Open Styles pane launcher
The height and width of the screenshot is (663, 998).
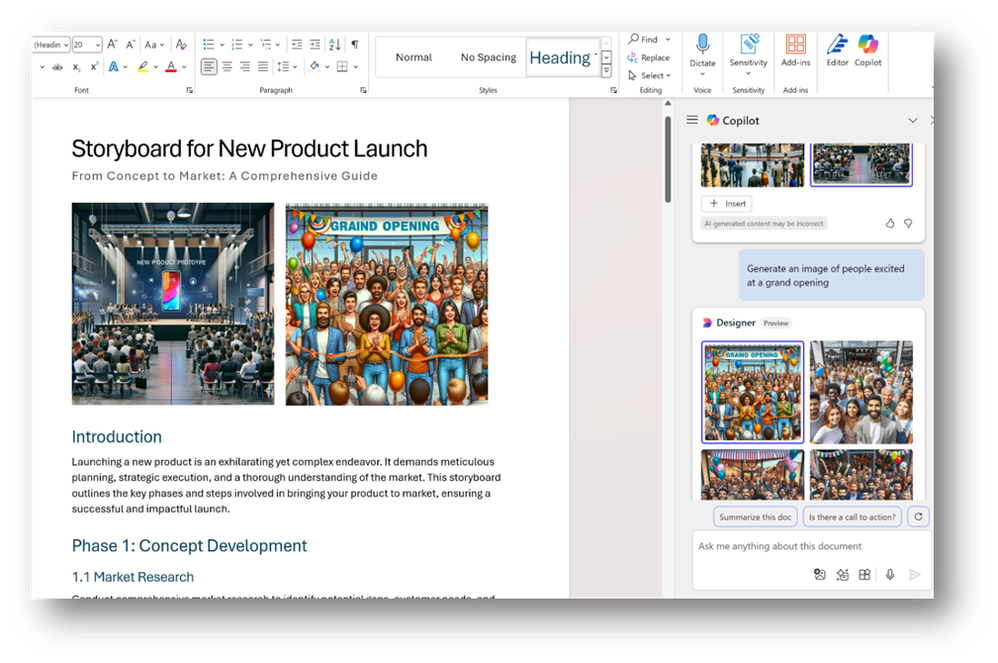click(614, 90)
